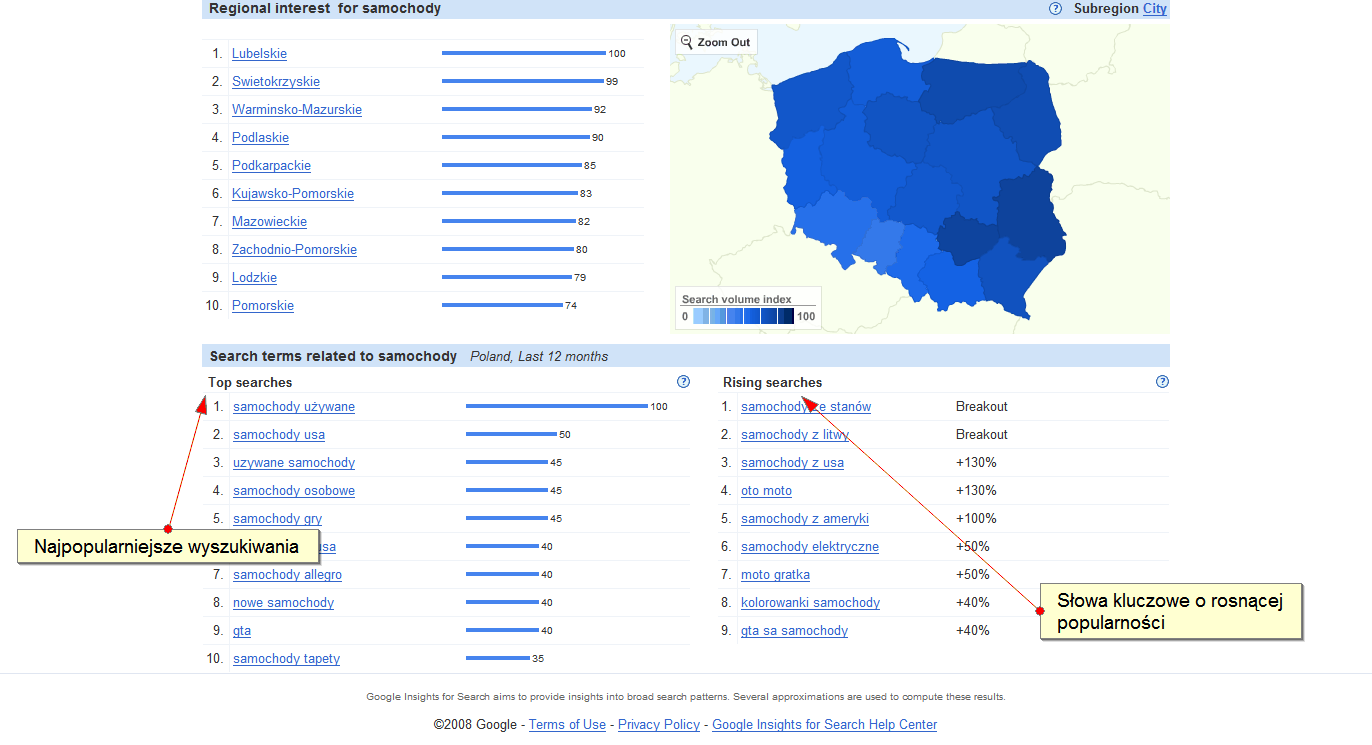Image resolution: width=1372 pixels, height=745 pixels.
Task: Open the 'nowe samochody' search term
Action: click(x=283, y=603)
